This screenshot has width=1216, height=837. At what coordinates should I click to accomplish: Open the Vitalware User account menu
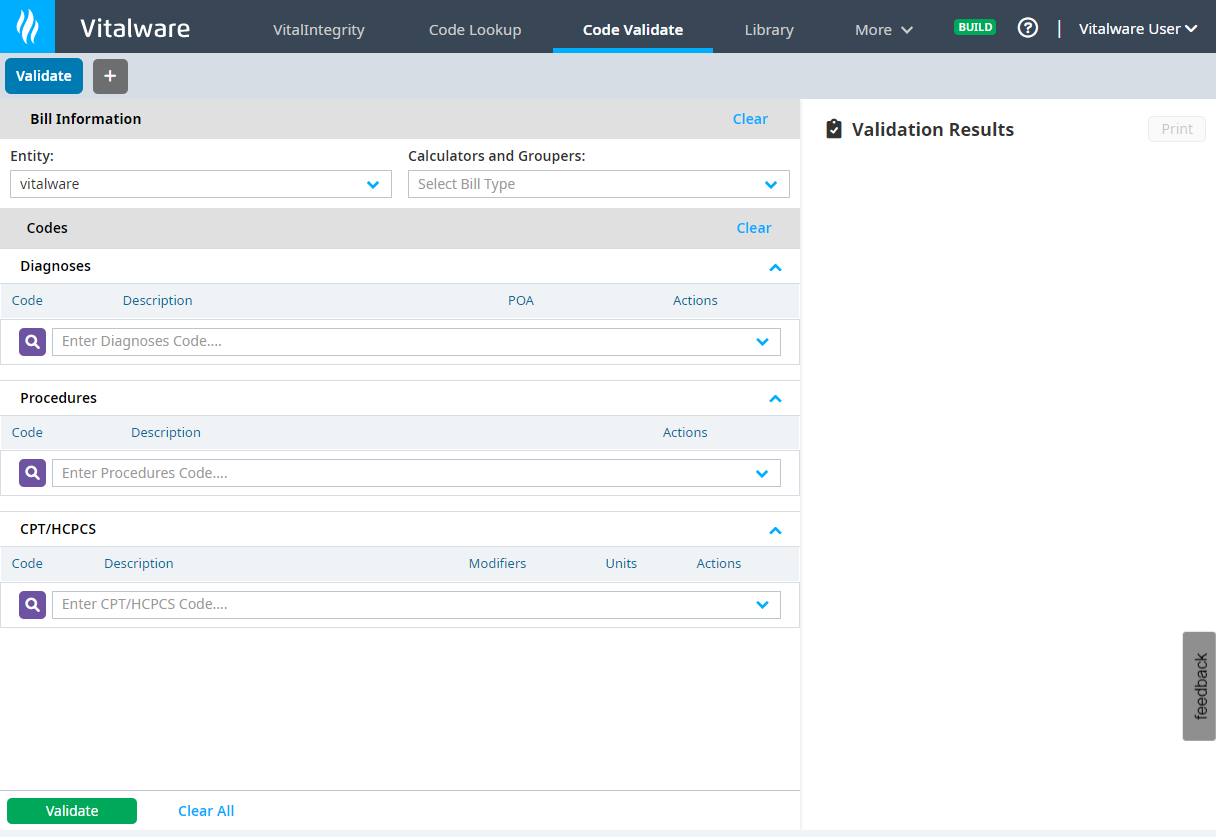1138,29
